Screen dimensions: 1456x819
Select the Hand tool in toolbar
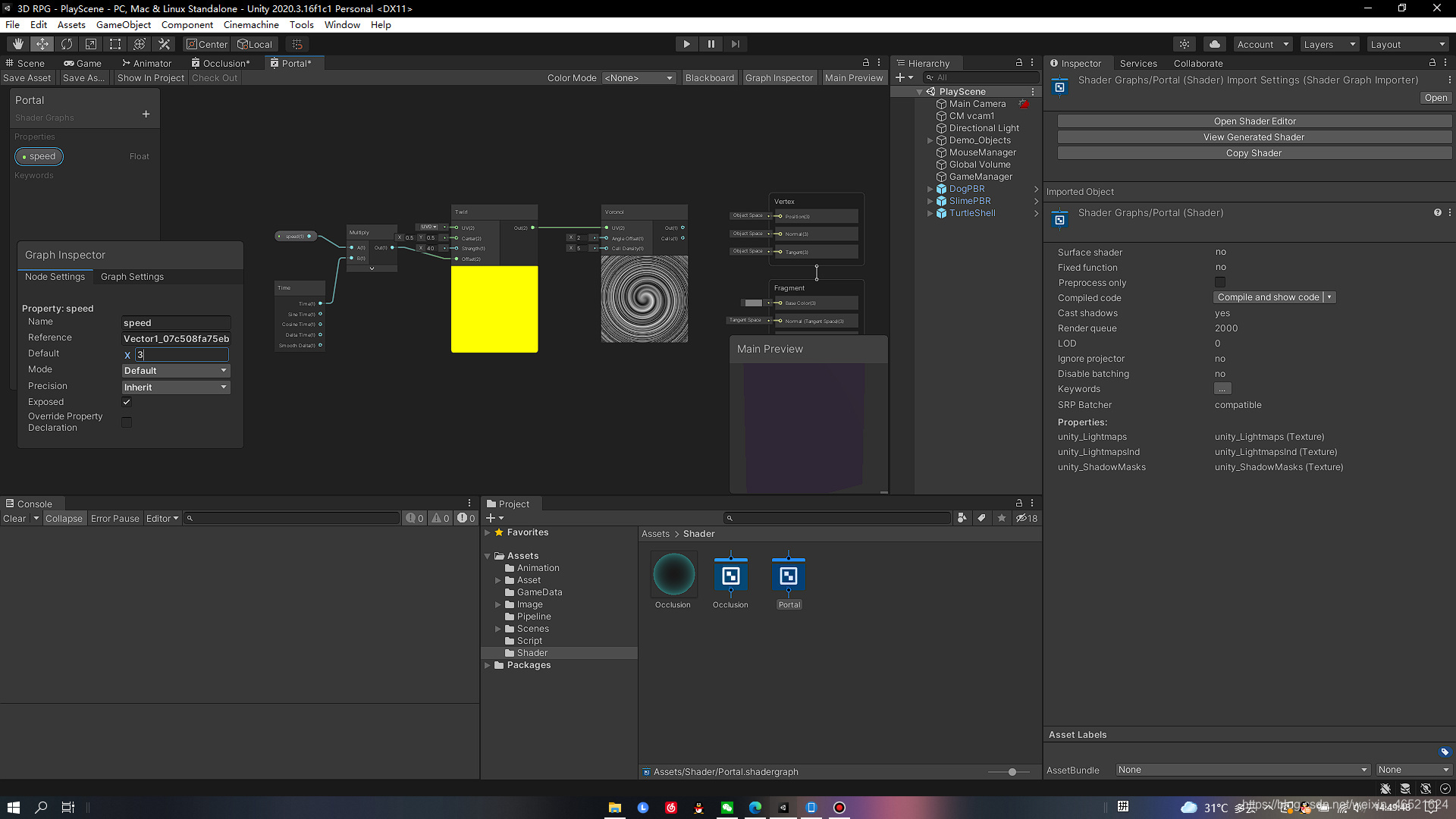click(18, 44)
